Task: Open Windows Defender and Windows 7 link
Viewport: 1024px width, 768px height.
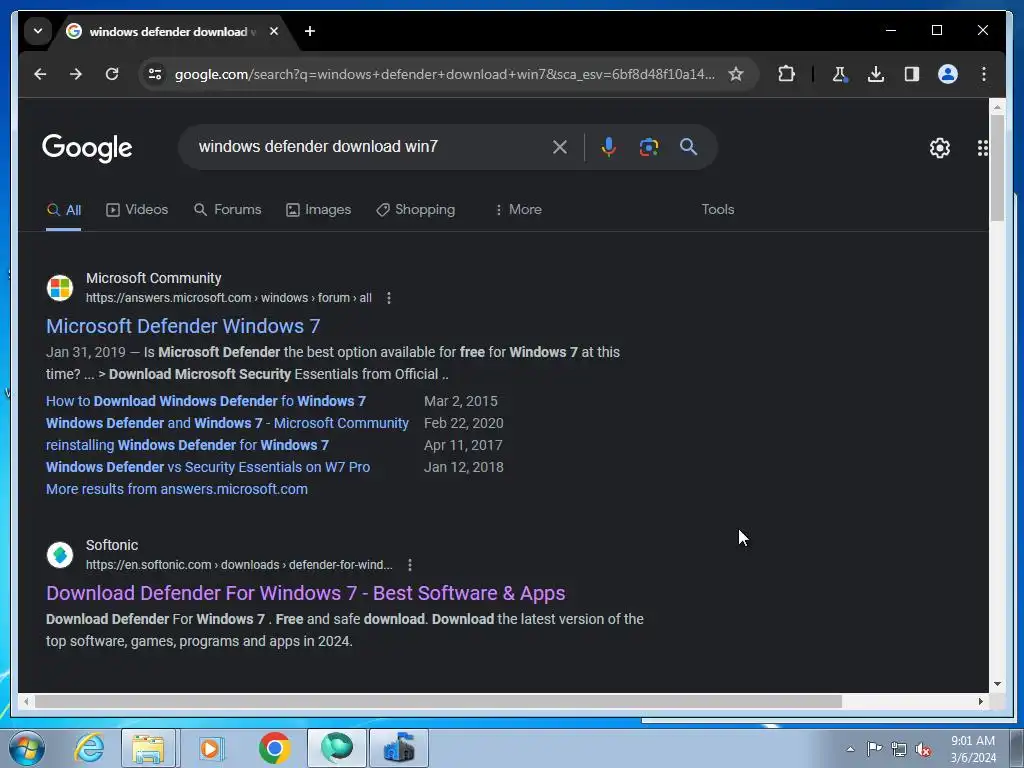Action: [x=227, y=423]
